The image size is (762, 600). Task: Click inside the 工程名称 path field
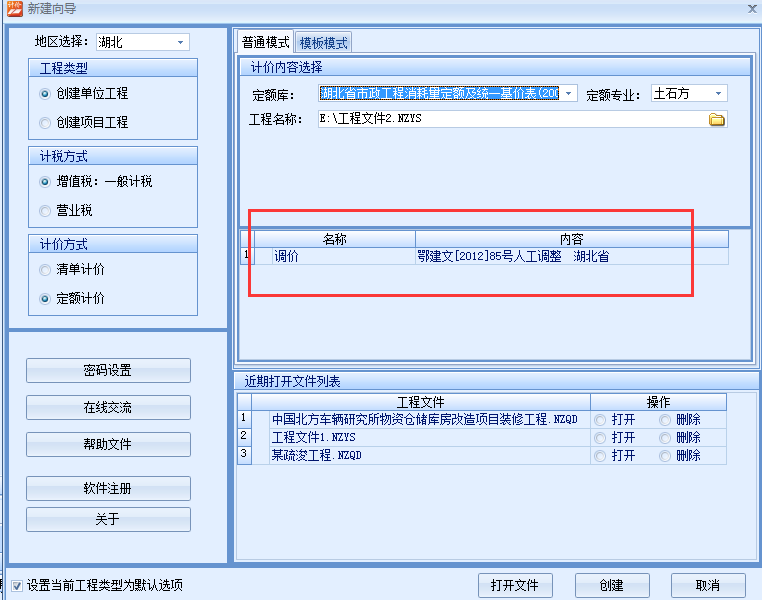coord(510,120)
